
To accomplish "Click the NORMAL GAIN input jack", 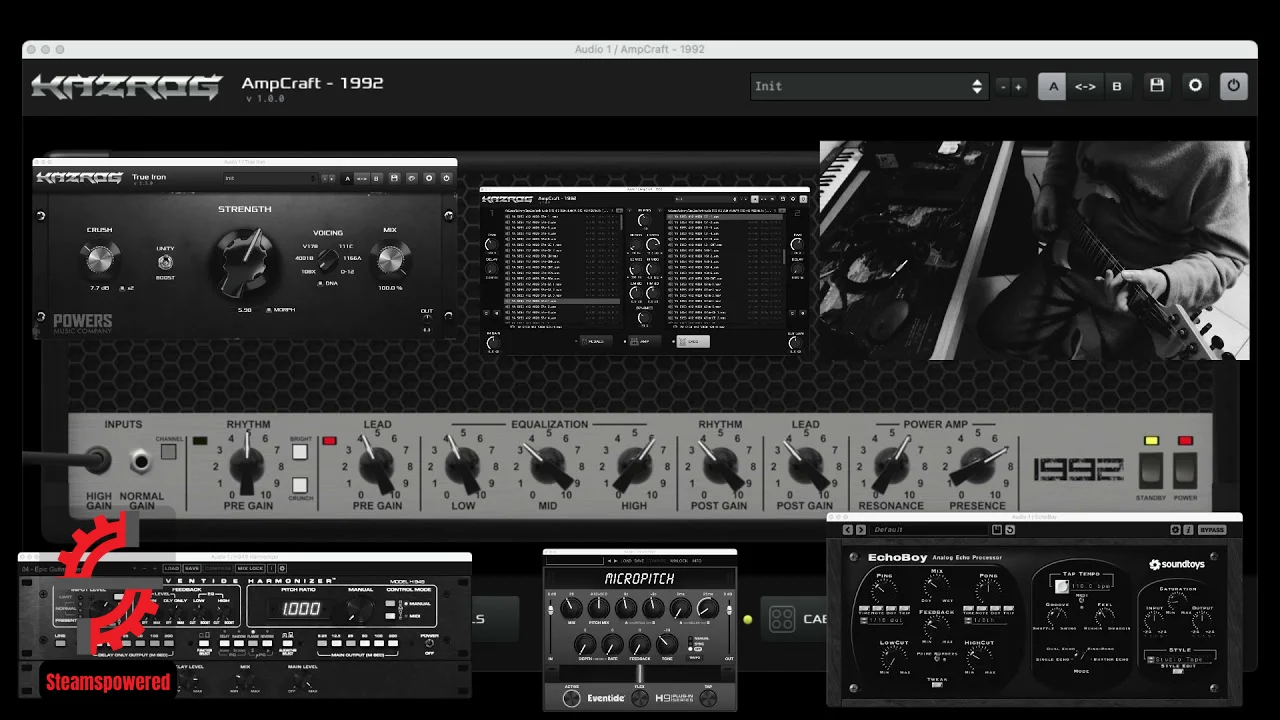I will pos(142,461).
